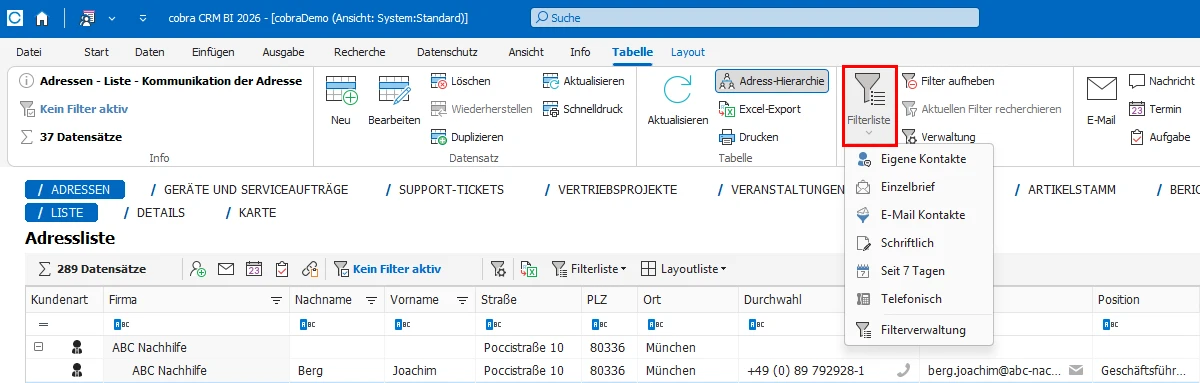
Task: Switch to the Daten ribbon tab
Action: coord(150,52)
